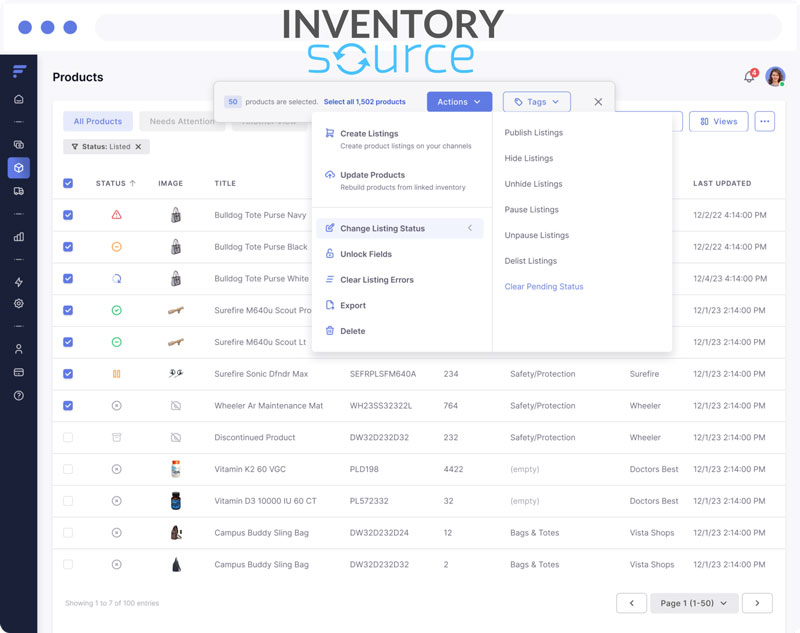
Task: Open the user account sidebar icon
Action: 19,349
